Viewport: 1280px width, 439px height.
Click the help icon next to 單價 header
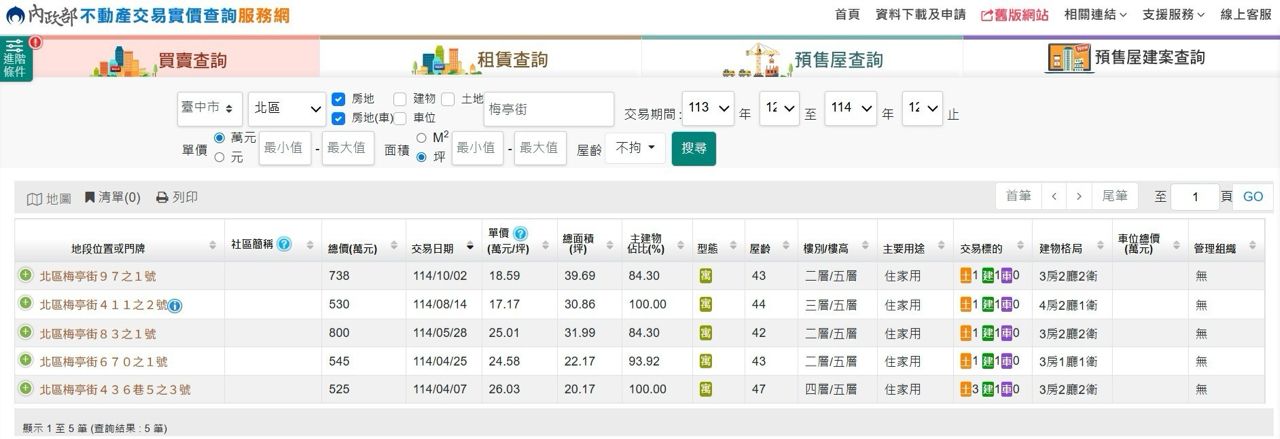[x=520, y=234]
